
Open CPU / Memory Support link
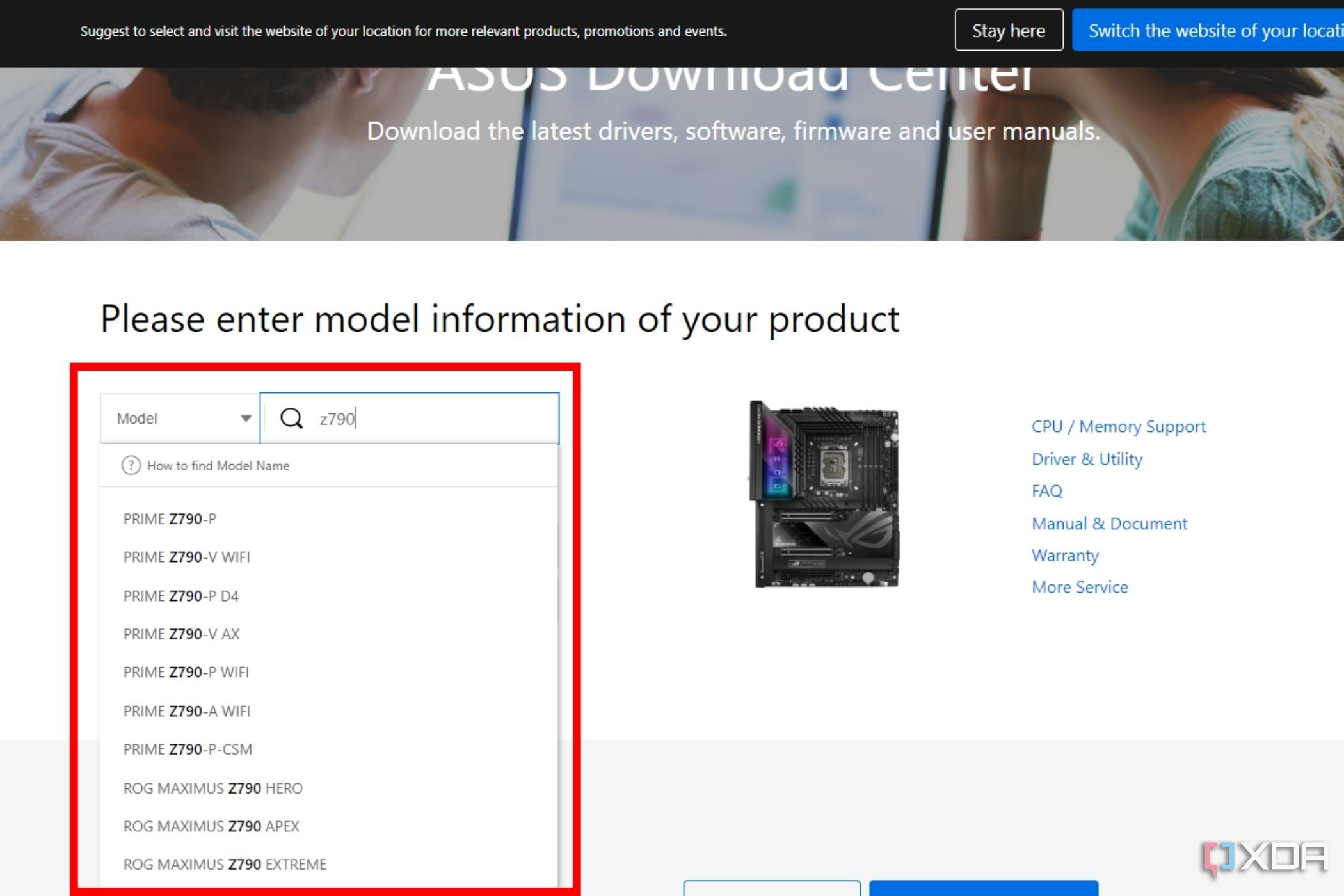coord(1118,427)
